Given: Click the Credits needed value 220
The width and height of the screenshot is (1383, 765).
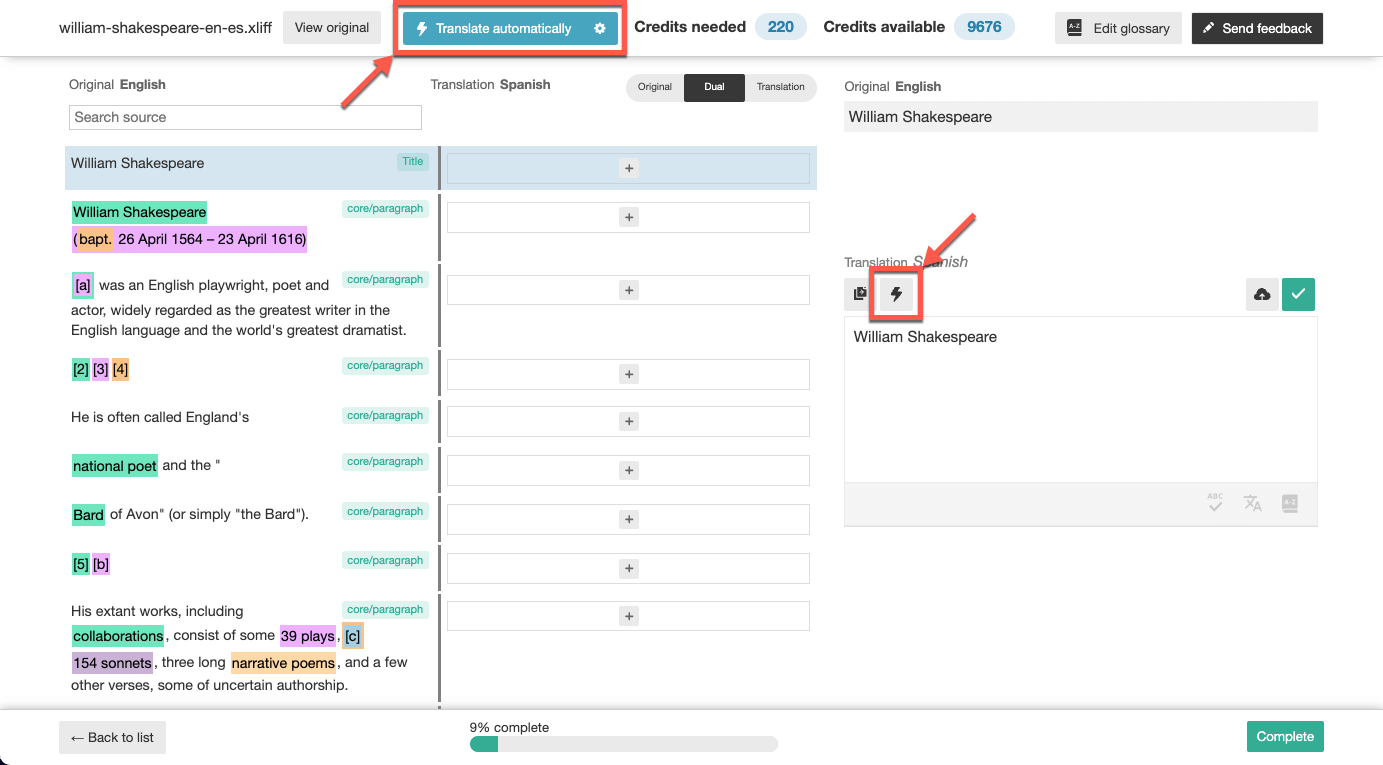Looking at the screenshot, I should 781,27.
